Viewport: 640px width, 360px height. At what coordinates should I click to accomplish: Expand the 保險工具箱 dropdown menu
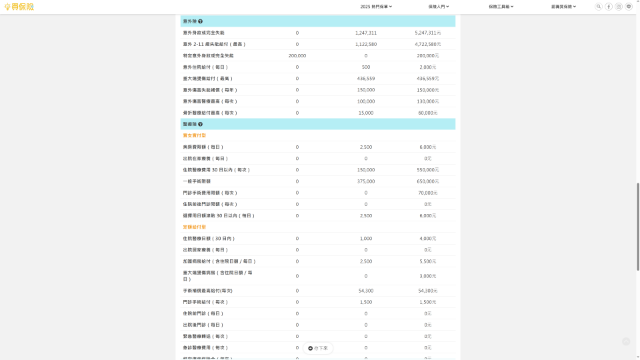(x=501, y=7)
